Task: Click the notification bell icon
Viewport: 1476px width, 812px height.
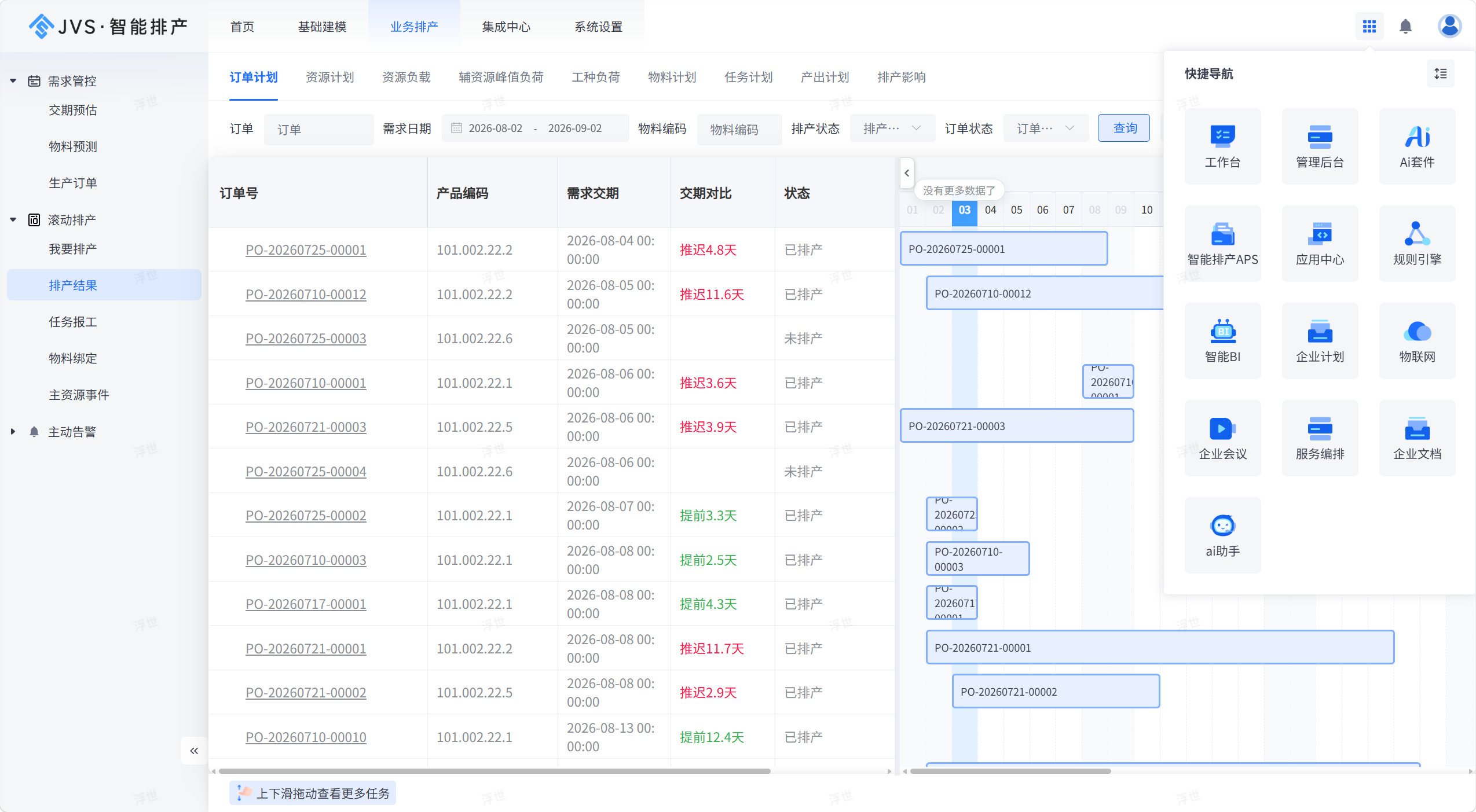Action: pos(1405,27)
